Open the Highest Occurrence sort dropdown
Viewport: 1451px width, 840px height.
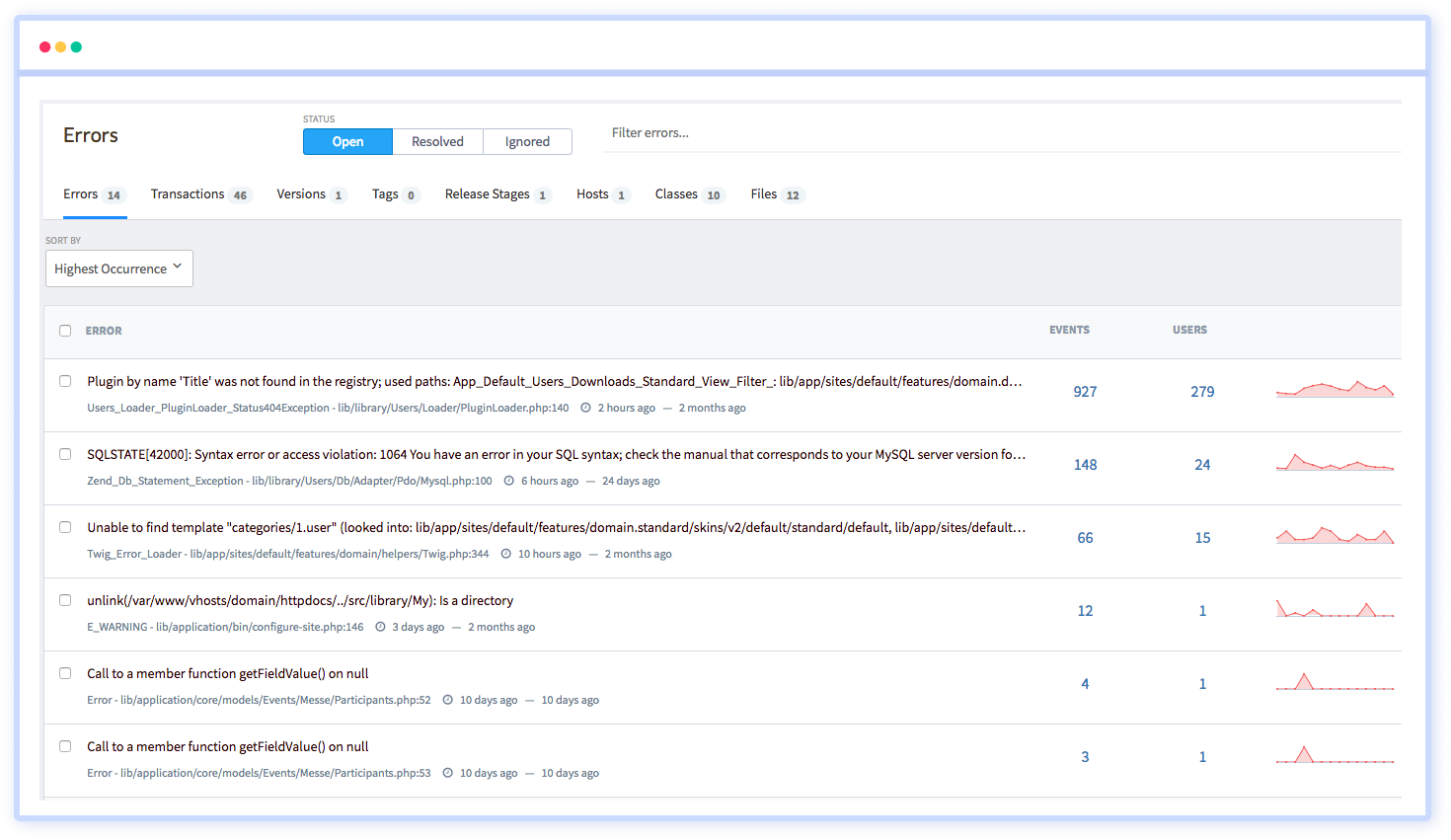coord(118,268)
